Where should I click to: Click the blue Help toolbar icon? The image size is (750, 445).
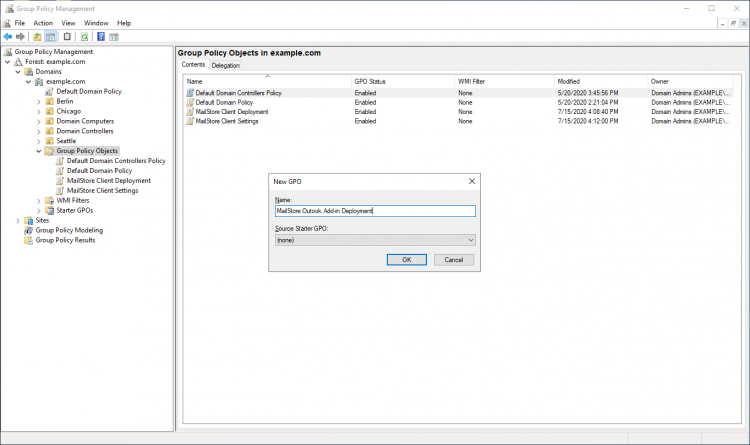(x=101, y=37)
